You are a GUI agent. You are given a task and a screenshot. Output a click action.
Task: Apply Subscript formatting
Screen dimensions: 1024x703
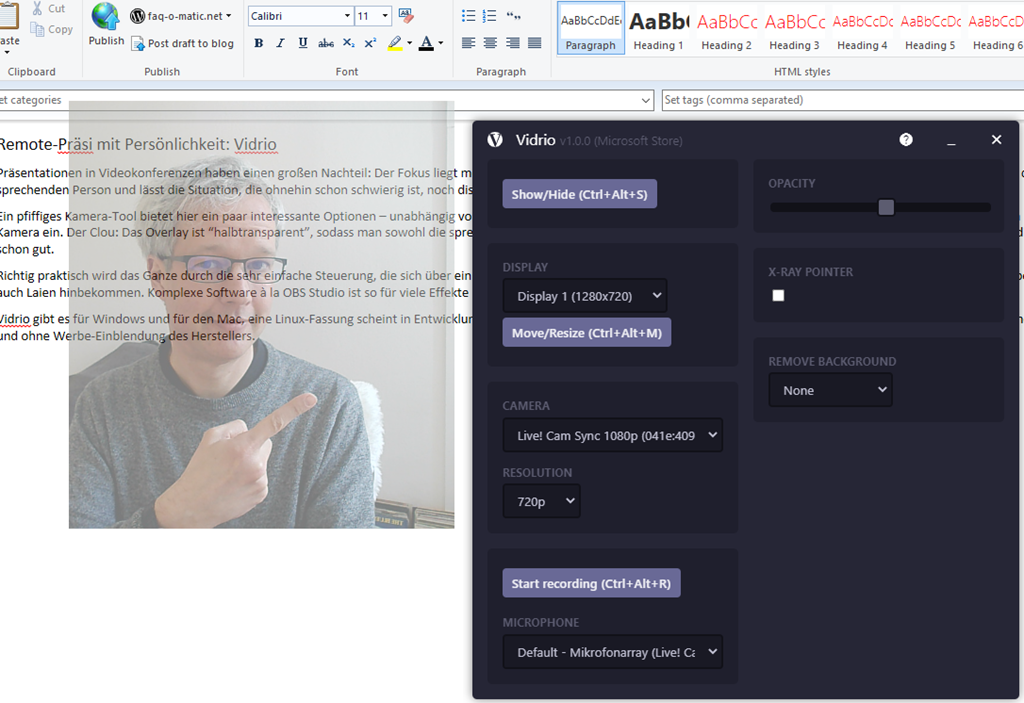pyautogui.click(x=349, y=43)
